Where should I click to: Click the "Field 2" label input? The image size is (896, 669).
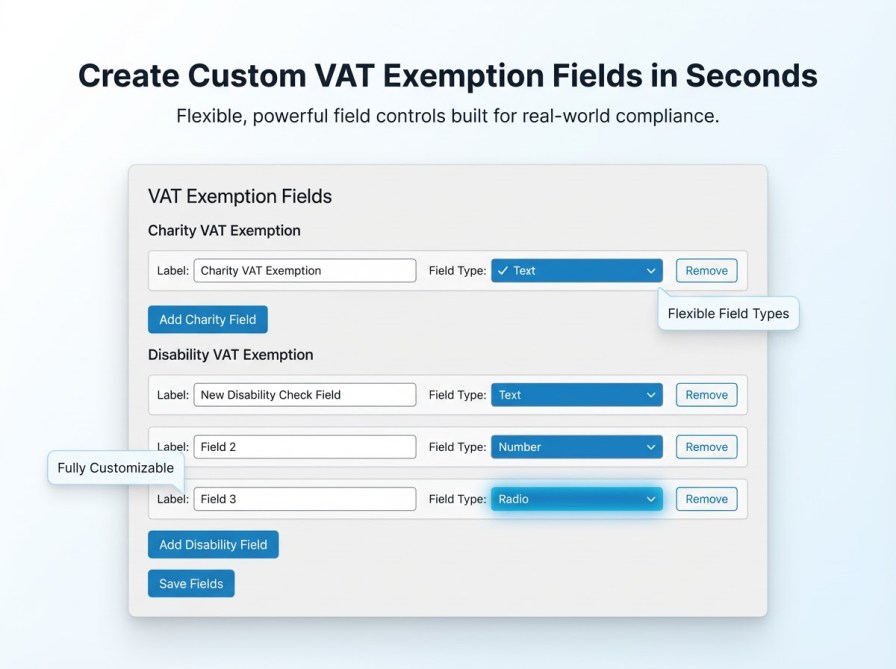tap(304, 446)
